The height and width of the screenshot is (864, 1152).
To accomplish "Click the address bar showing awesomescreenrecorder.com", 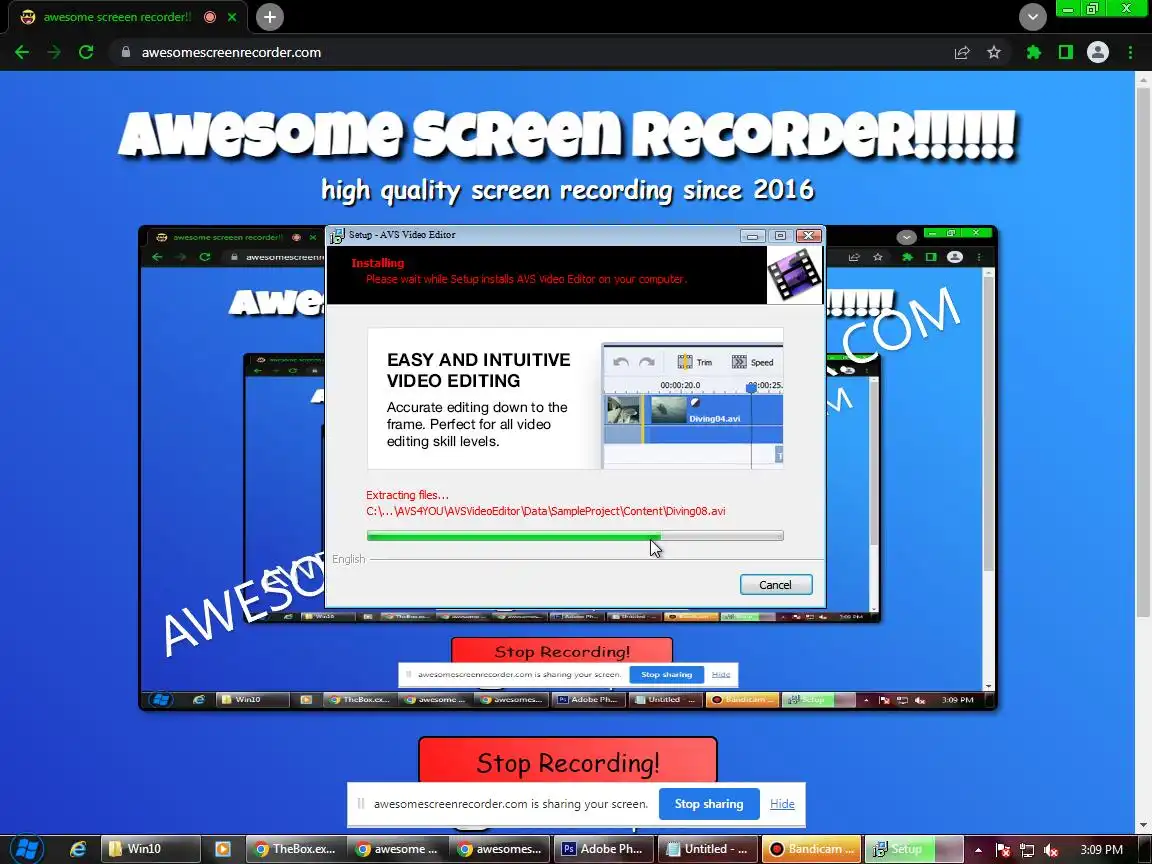I will click(529, 52).
